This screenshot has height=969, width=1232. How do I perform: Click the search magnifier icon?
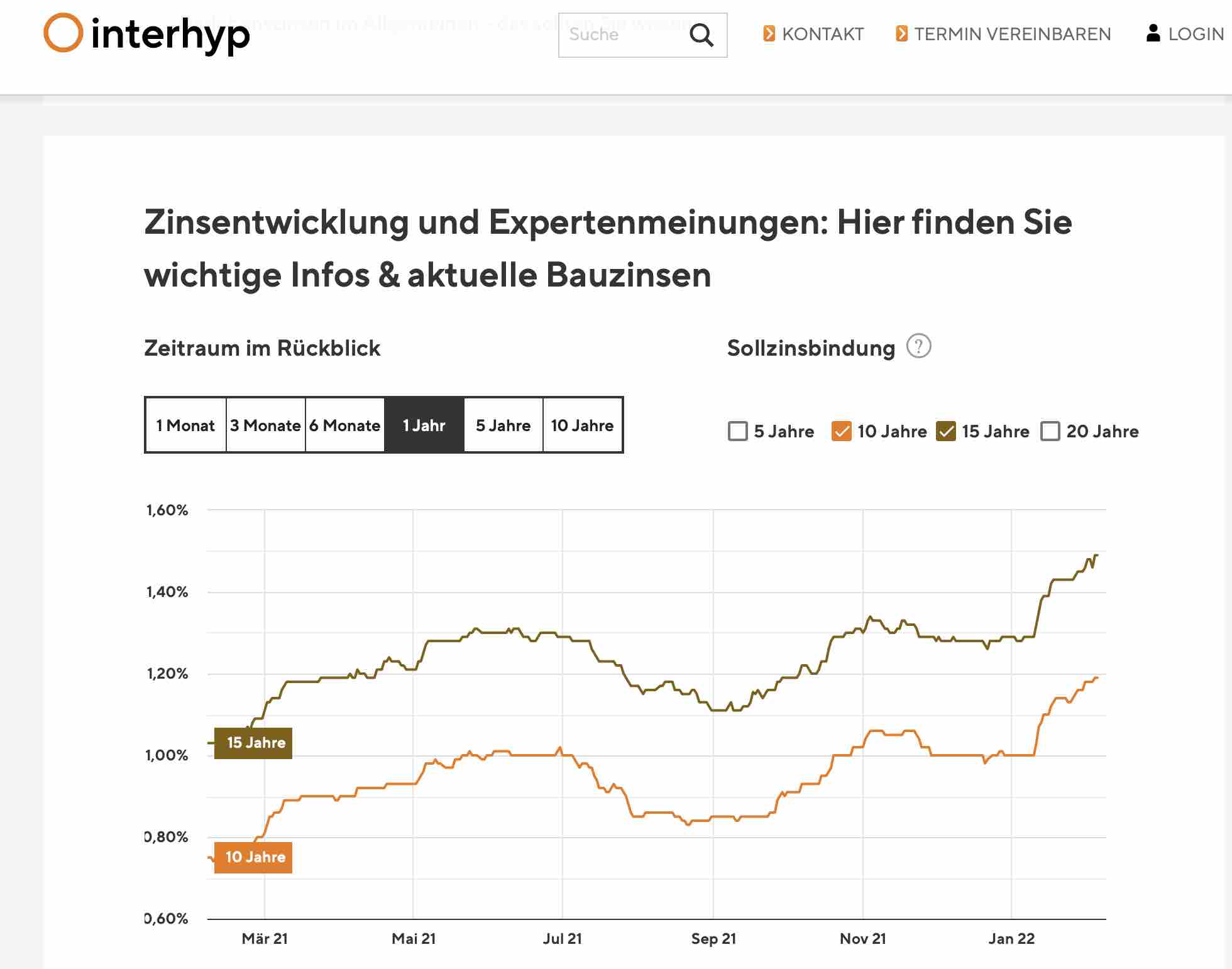click(x=701, y=35)
